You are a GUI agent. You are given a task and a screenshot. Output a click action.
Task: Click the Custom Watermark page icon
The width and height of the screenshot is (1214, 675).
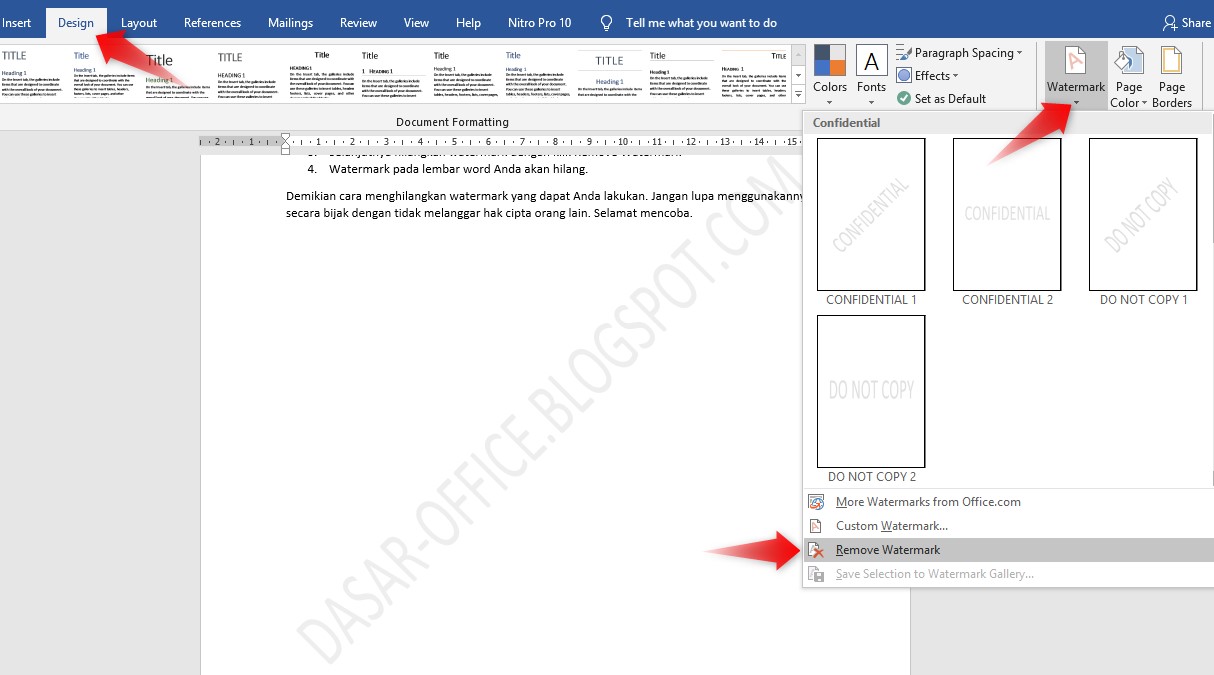[x=816, y=526]
